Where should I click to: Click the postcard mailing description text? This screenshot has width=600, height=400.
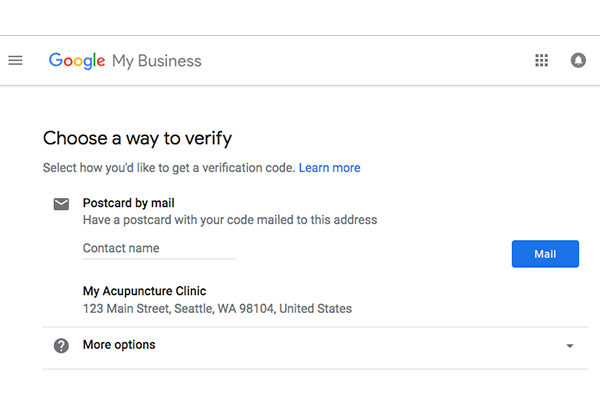229,220
